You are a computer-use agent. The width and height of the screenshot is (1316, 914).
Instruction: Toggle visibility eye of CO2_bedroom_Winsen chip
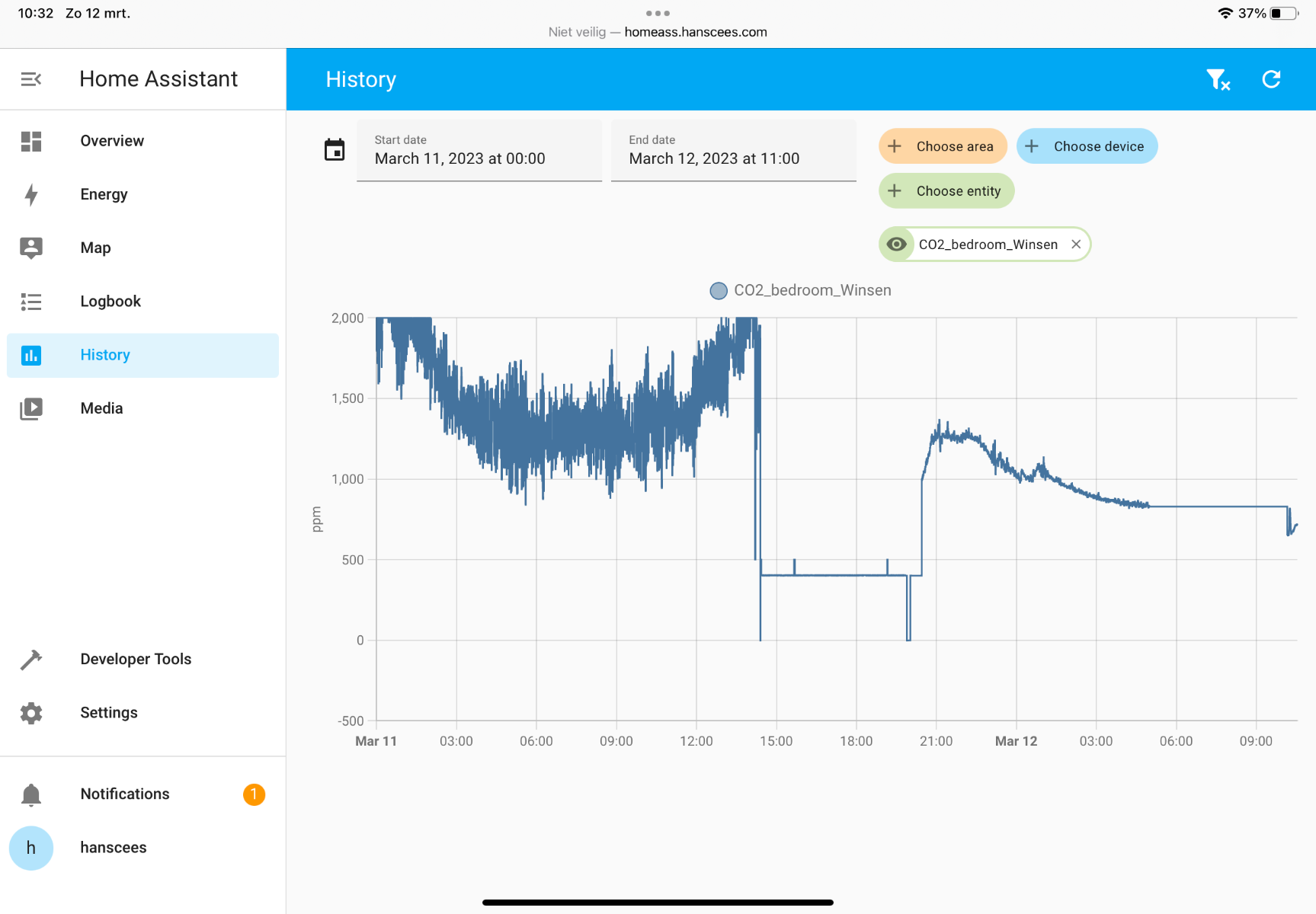[x=897, y=244]
